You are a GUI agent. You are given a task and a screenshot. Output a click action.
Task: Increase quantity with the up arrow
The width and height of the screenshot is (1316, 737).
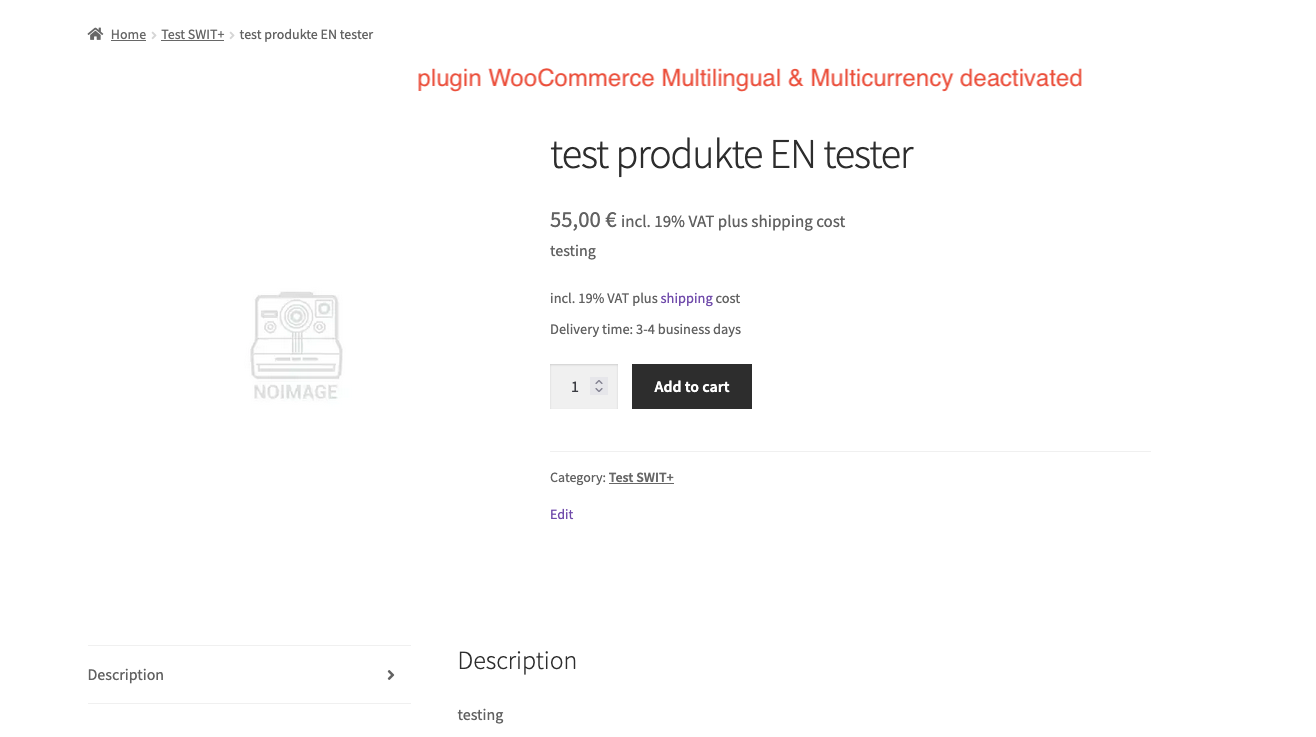tap(599, 381)
